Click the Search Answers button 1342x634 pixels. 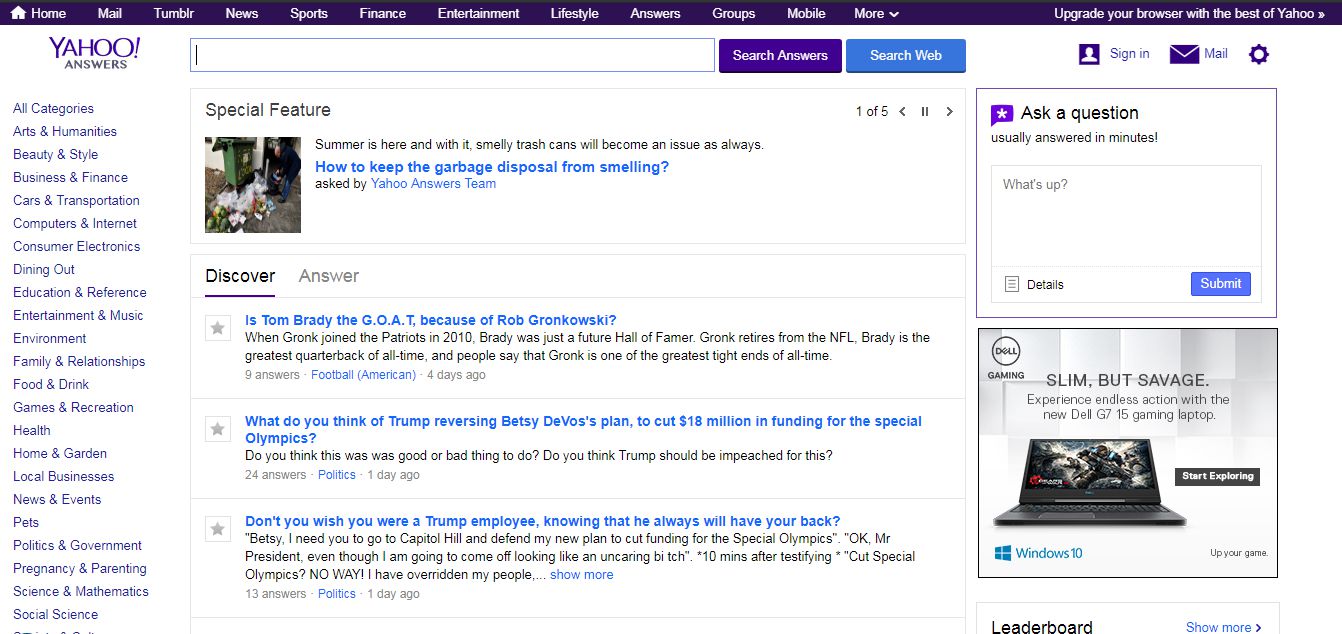pos(780,55)
